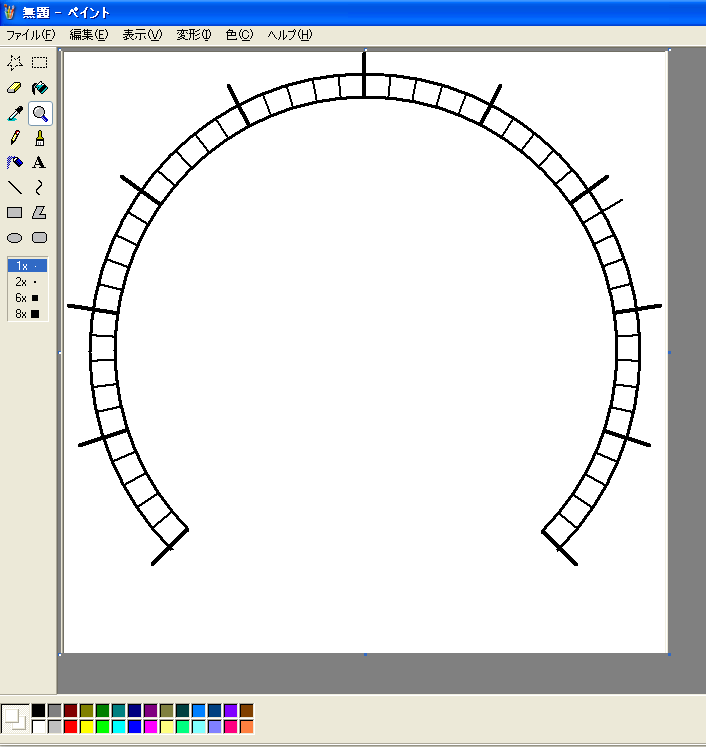
Task: Activate the Airbrush spray tool
Action: coord(15,163)
